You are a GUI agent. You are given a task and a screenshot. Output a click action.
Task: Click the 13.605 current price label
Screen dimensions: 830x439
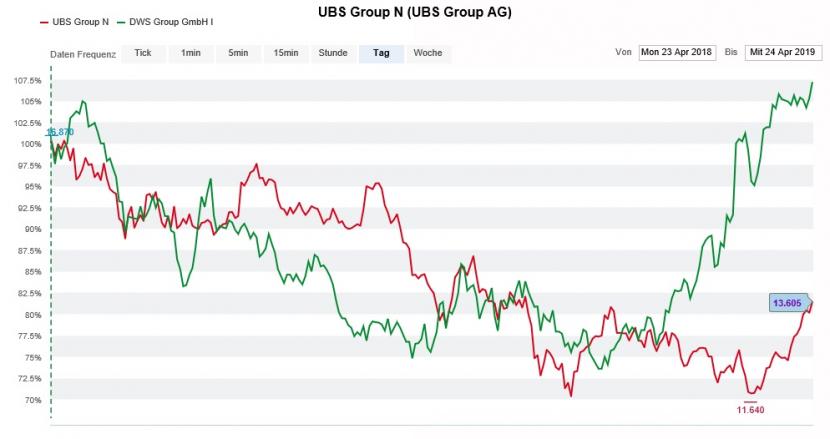[x=788, y=303]
